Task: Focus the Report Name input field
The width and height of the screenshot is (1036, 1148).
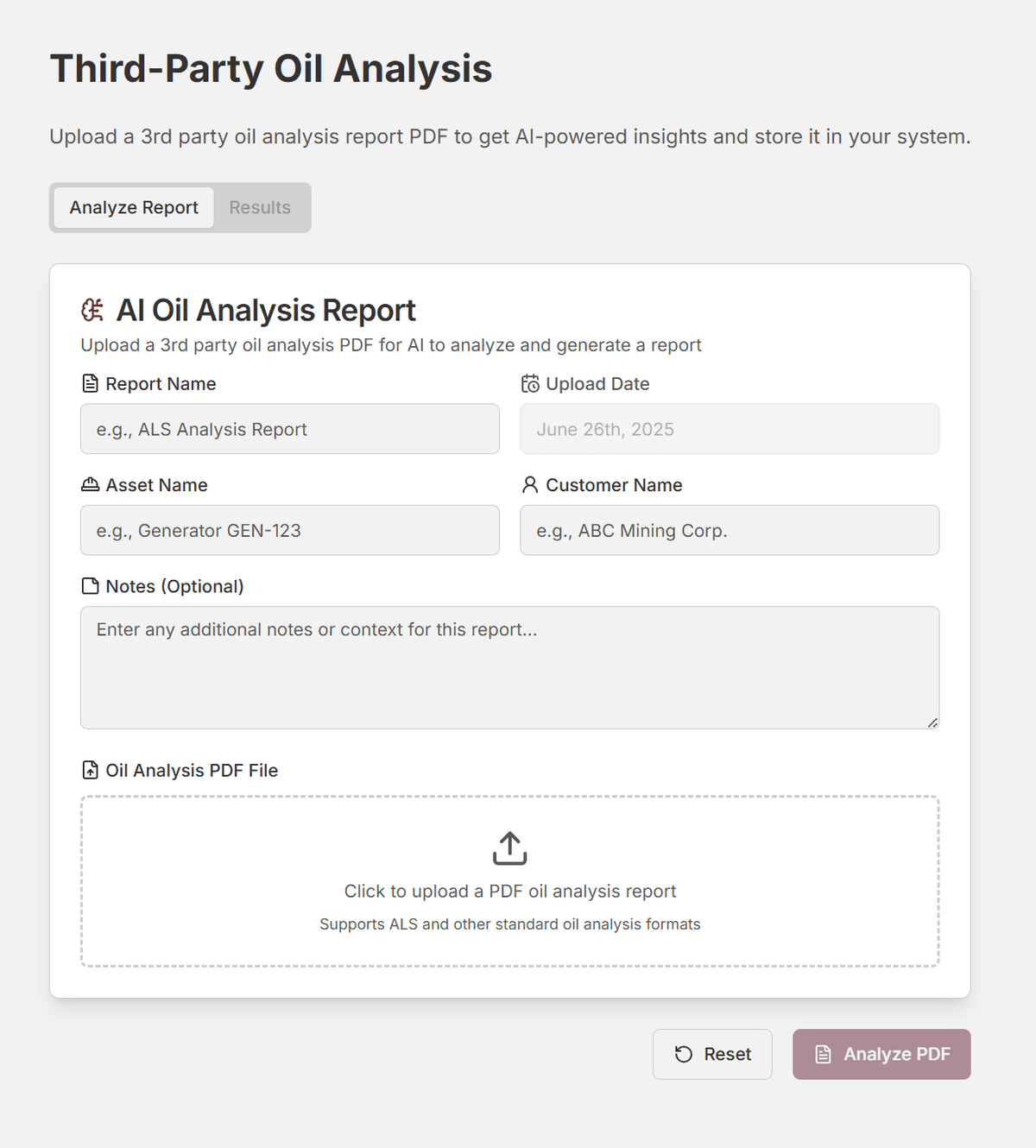Action: point(289,429)
